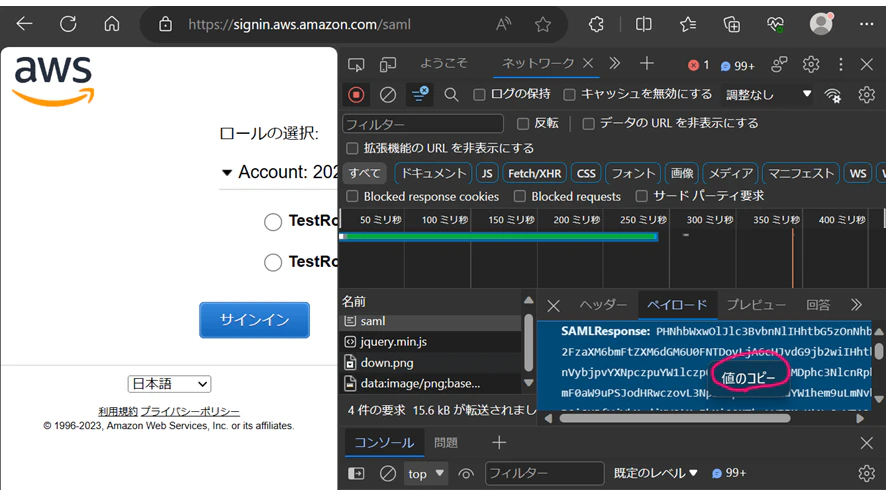886x490 pixels.
Task: Collapse the Account section triangle
Action: pos(227,173)
